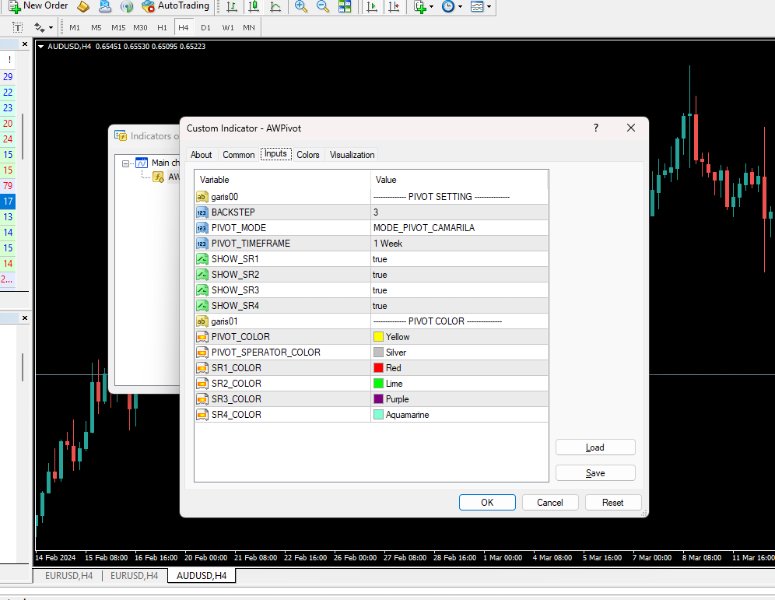Select M5 timeframe

tap(96, 28)
